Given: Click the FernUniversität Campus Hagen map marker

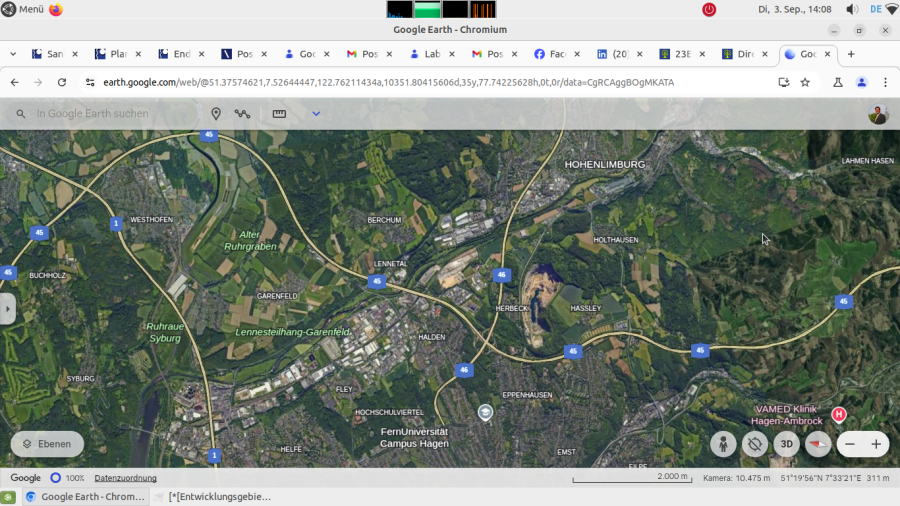Looking at the screenshot, I should [x=485, y=412].
